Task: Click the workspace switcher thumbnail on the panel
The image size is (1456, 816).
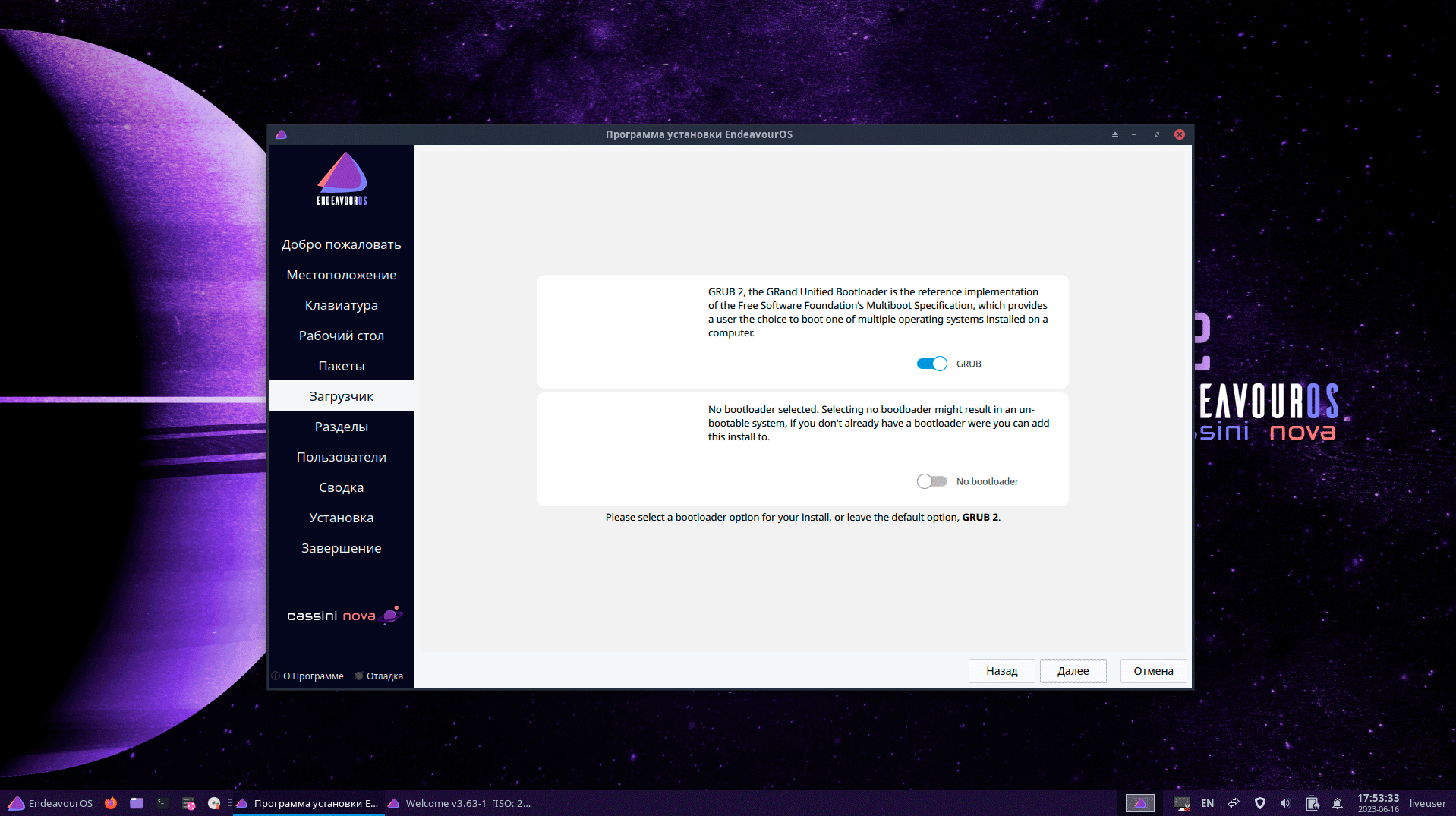Action: pyautogui.click(x=1139, y=803)
